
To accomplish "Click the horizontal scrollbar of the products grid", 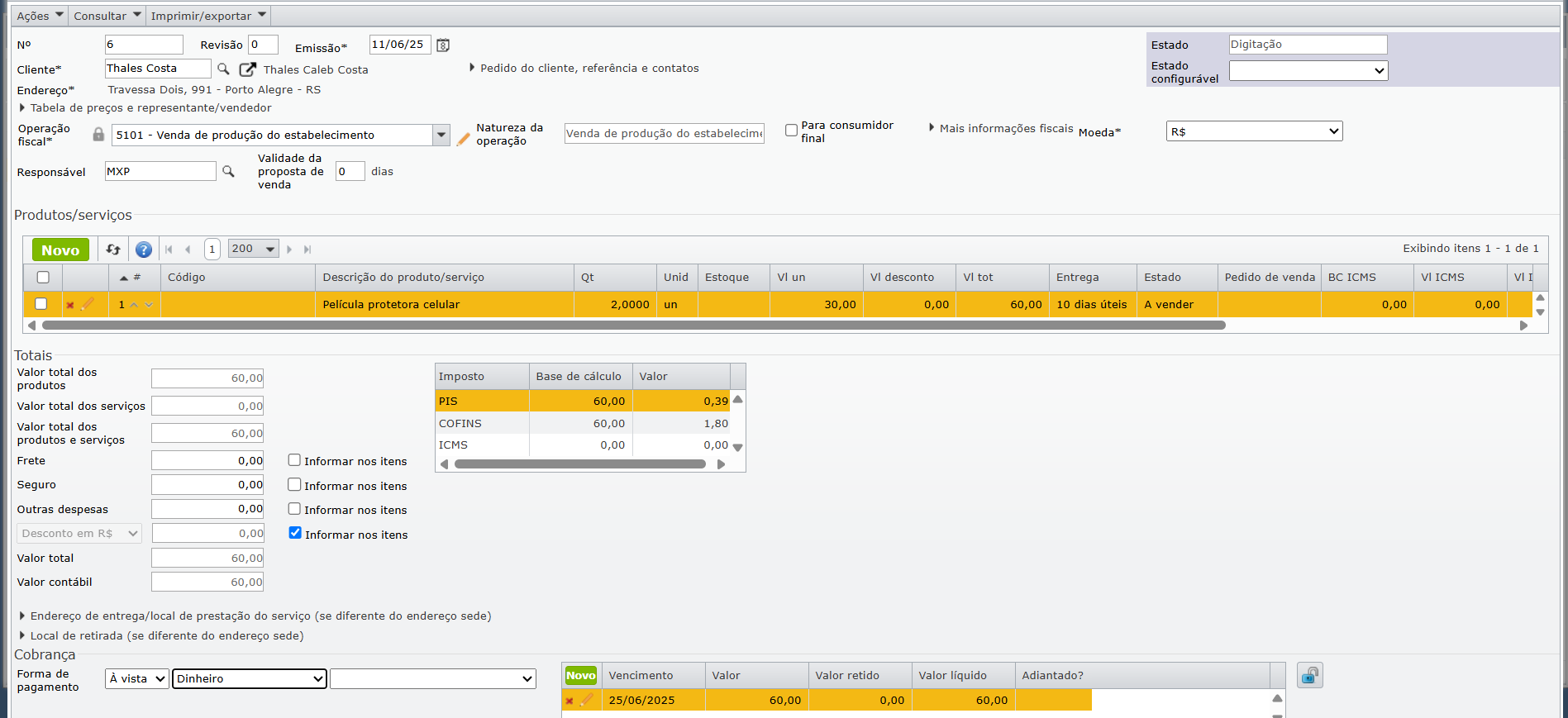I will 633,326.
